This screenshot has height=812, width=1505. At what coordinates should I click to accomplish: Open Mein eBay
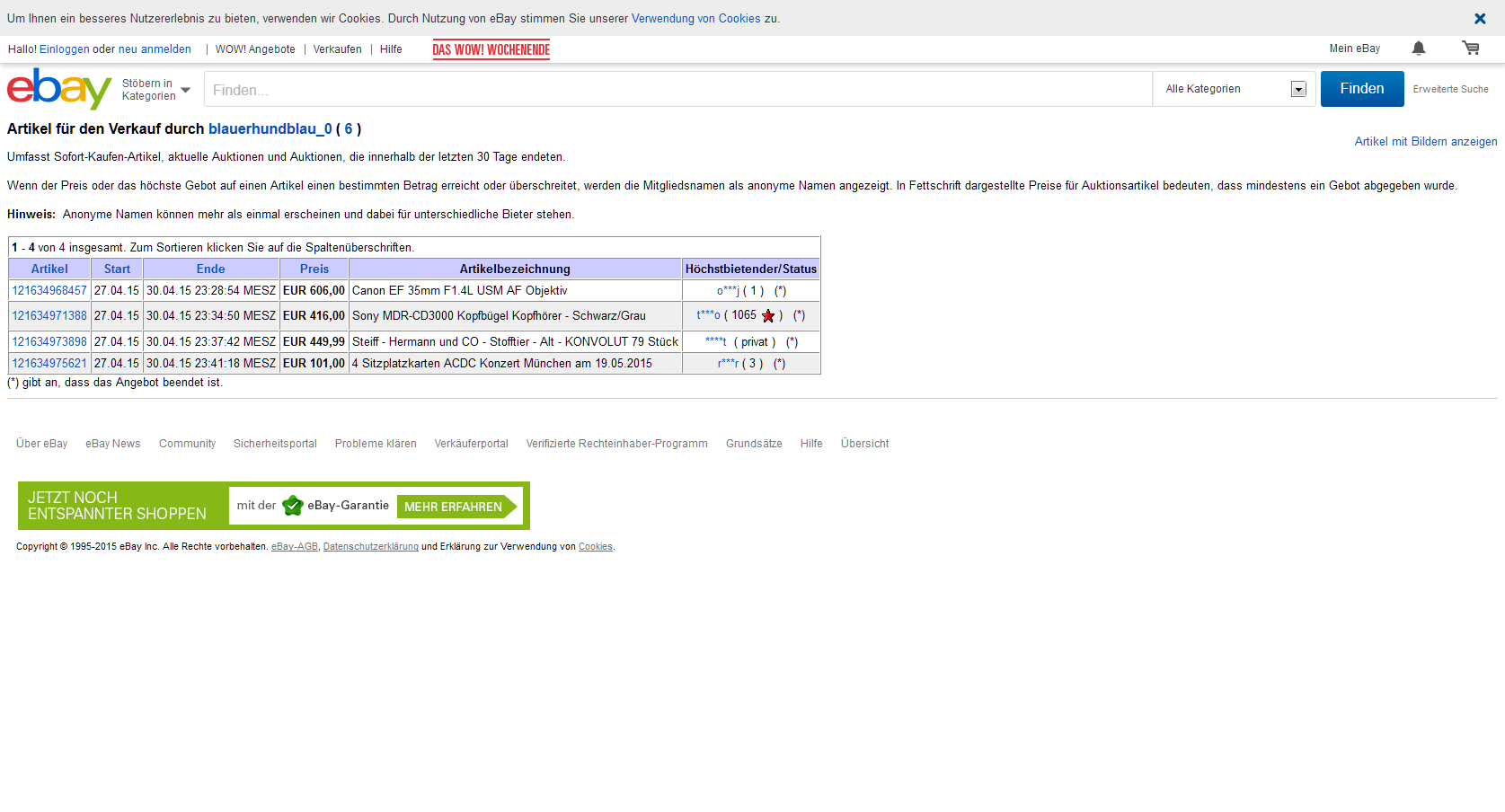tap(1355, 49)
